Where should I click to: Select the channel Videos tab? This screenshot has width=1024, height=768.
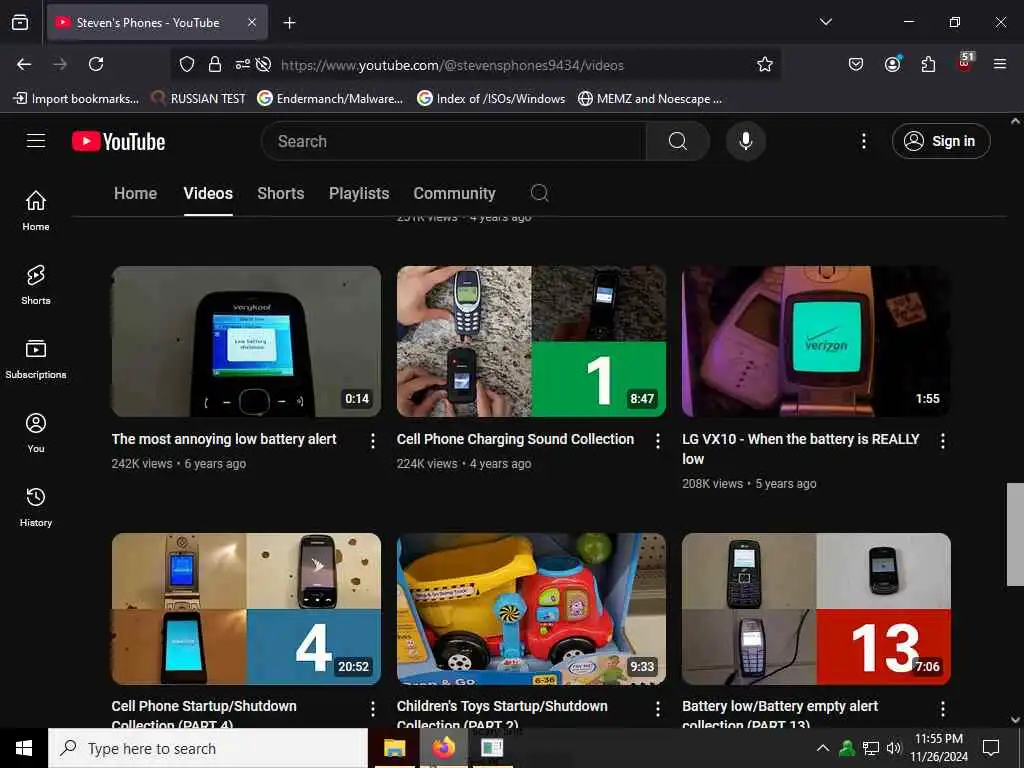point(208,193)
